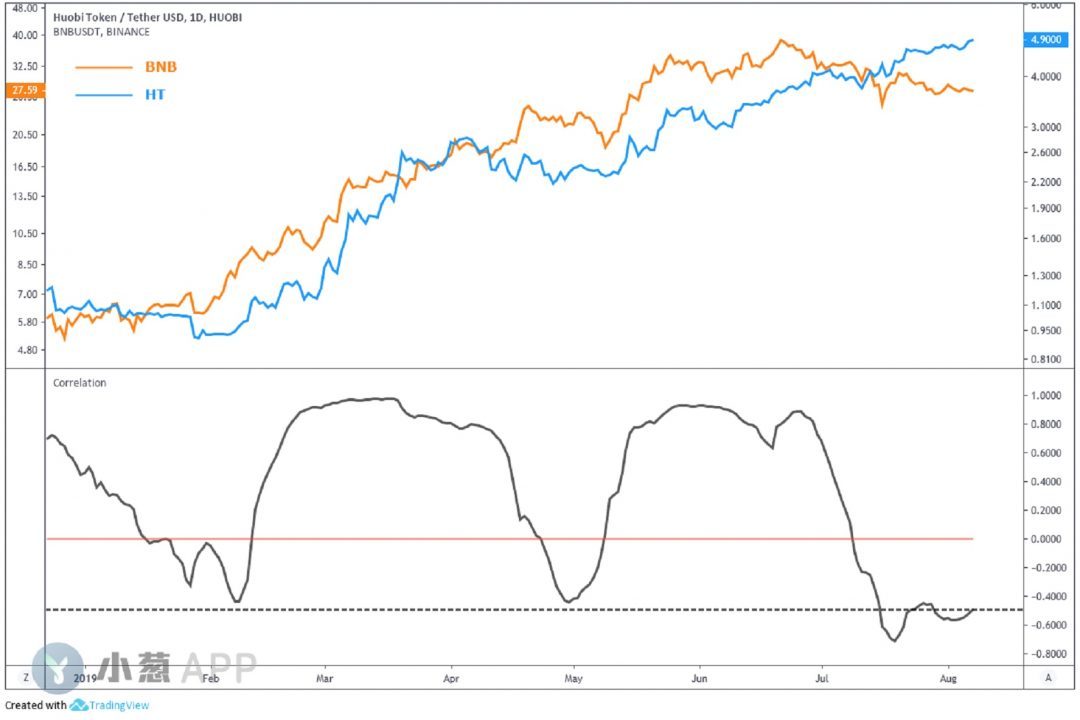This screenshot has width=1080, height=720.
Task: Click the HT legend text
Action: [x=155, y=94]
